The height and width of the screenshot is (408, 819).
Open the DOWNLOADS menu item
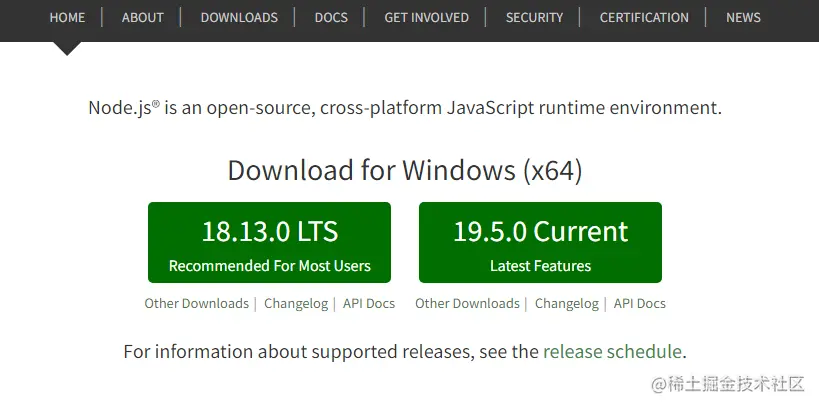pyautogui.click(x=239, y=18)
